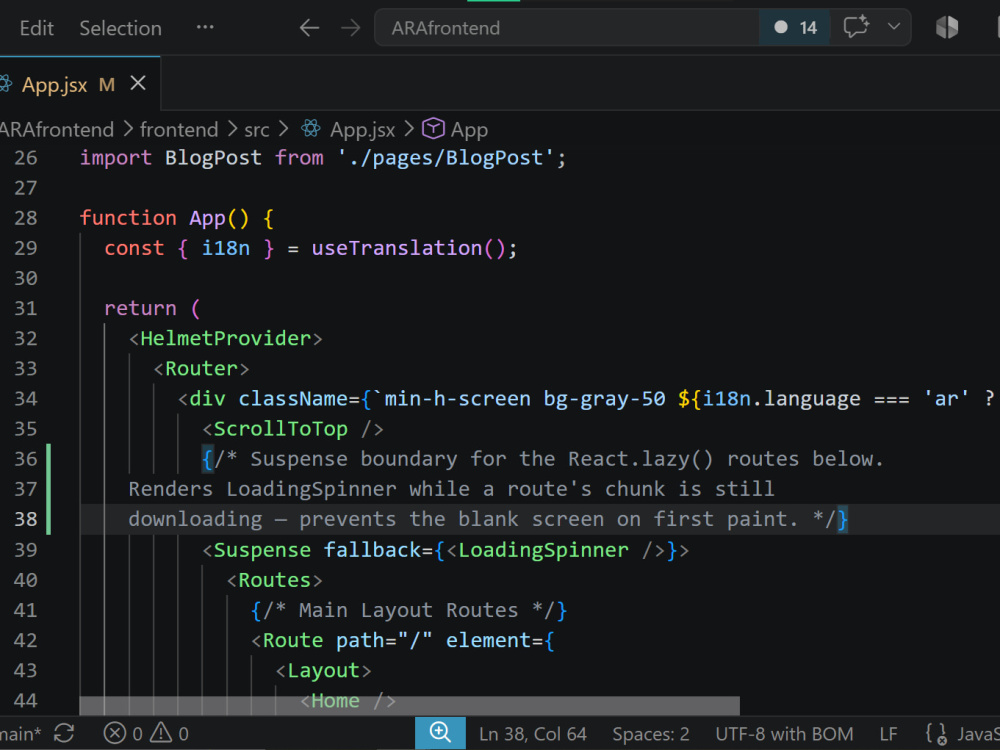Click the ARAfrontend command center search box
The height and width of the screenshot is (750, 1000).
point(566,28)
